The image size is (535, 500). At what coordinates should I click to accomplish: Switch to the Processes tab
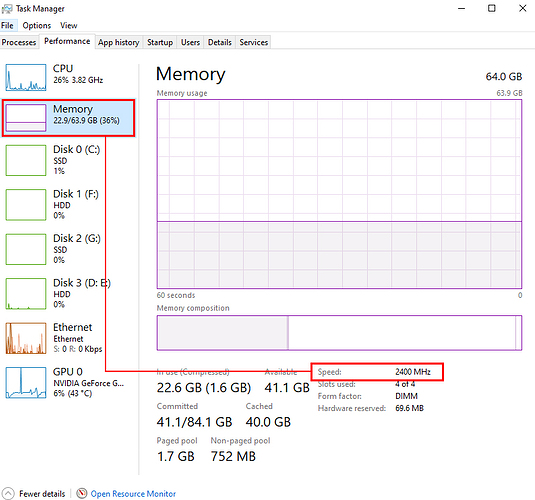[x=19, y=42]
